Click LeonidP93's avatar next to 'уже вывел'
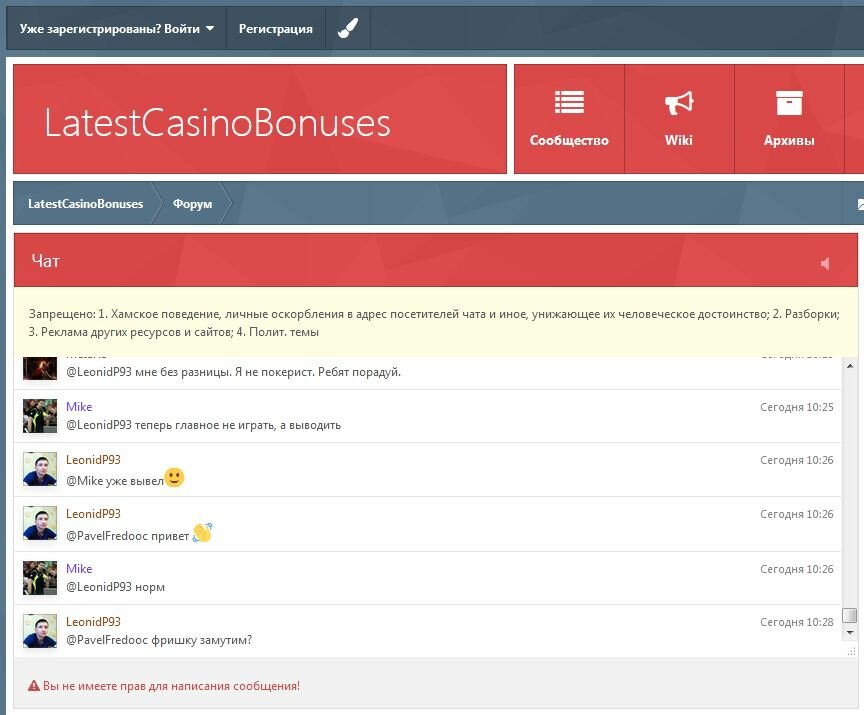This screenshot has height=715, width=864. 40,469
